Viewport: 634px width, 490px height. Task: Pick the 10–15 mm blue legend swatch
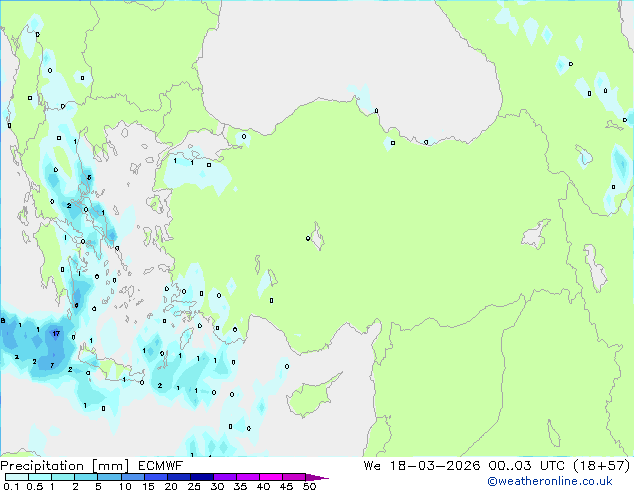tap(132, 477)
